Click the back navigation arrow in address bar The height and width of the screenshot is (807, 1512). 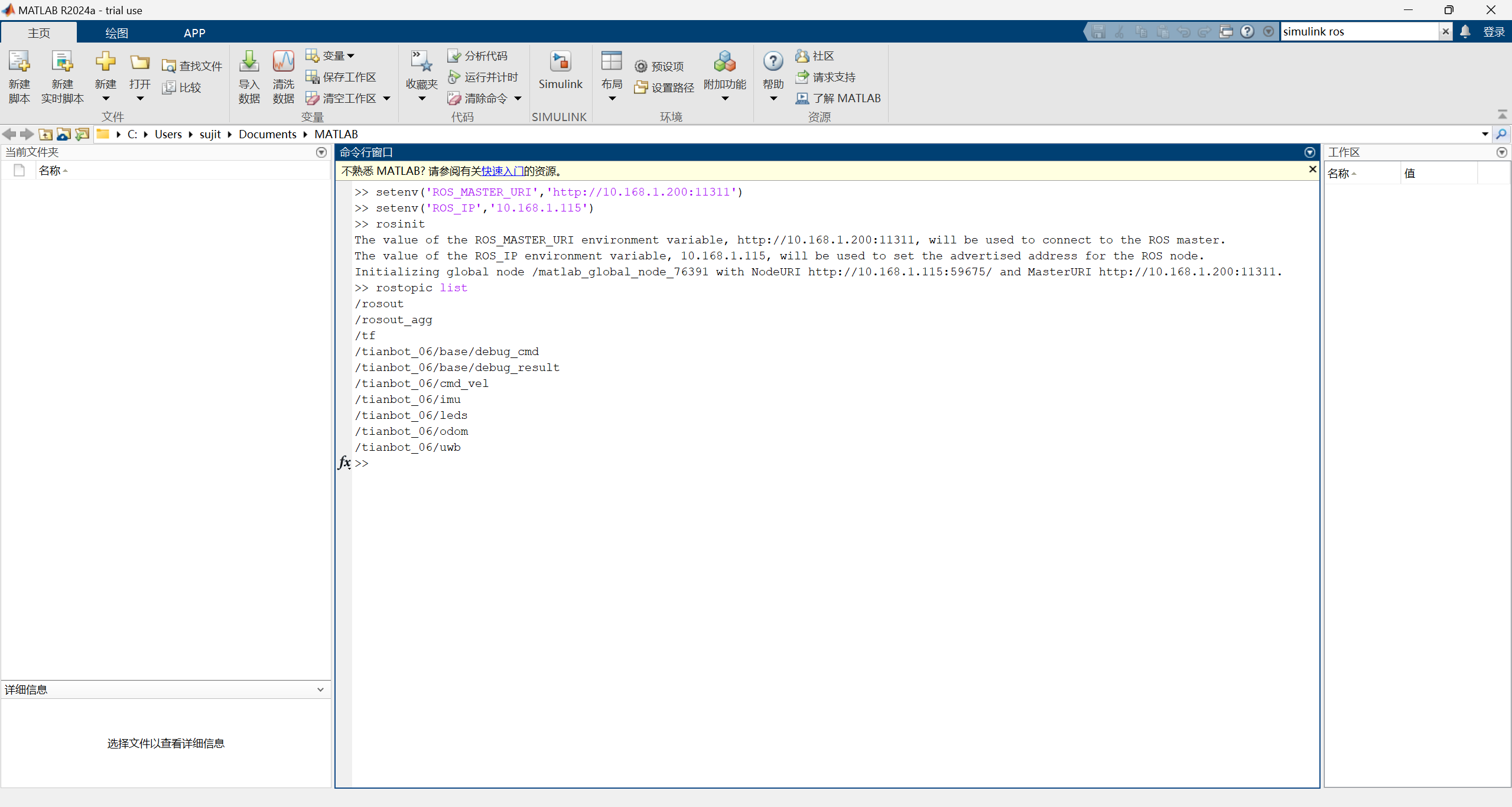click(x=9, y=134)
